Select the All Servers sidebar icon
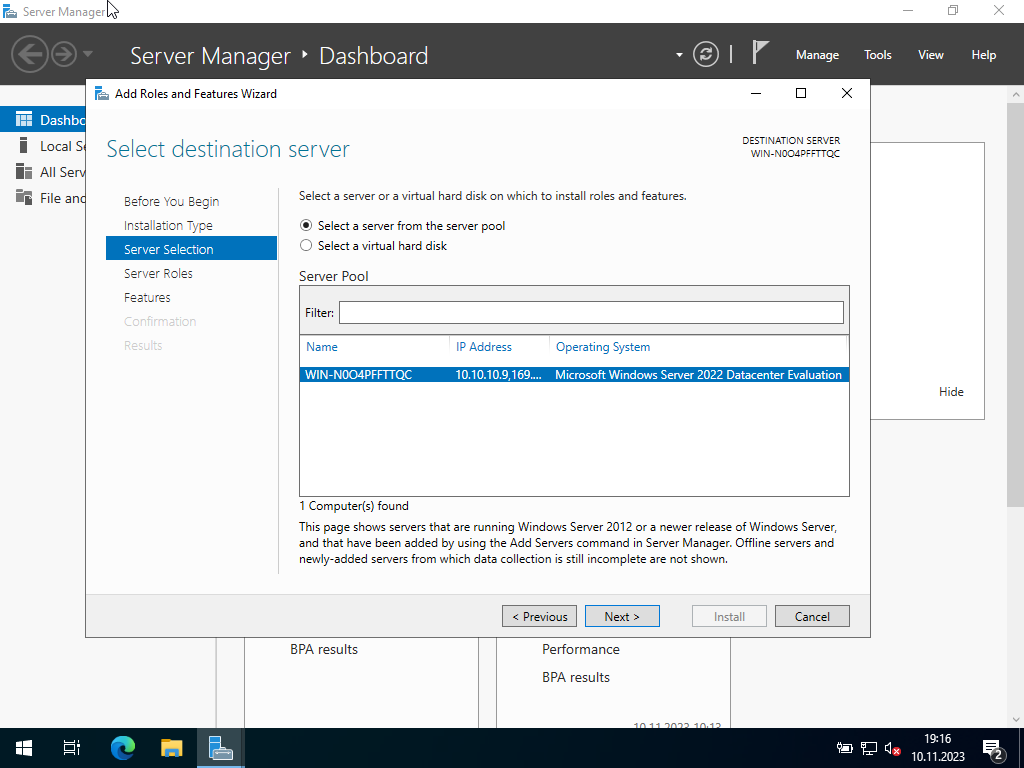 24,172
